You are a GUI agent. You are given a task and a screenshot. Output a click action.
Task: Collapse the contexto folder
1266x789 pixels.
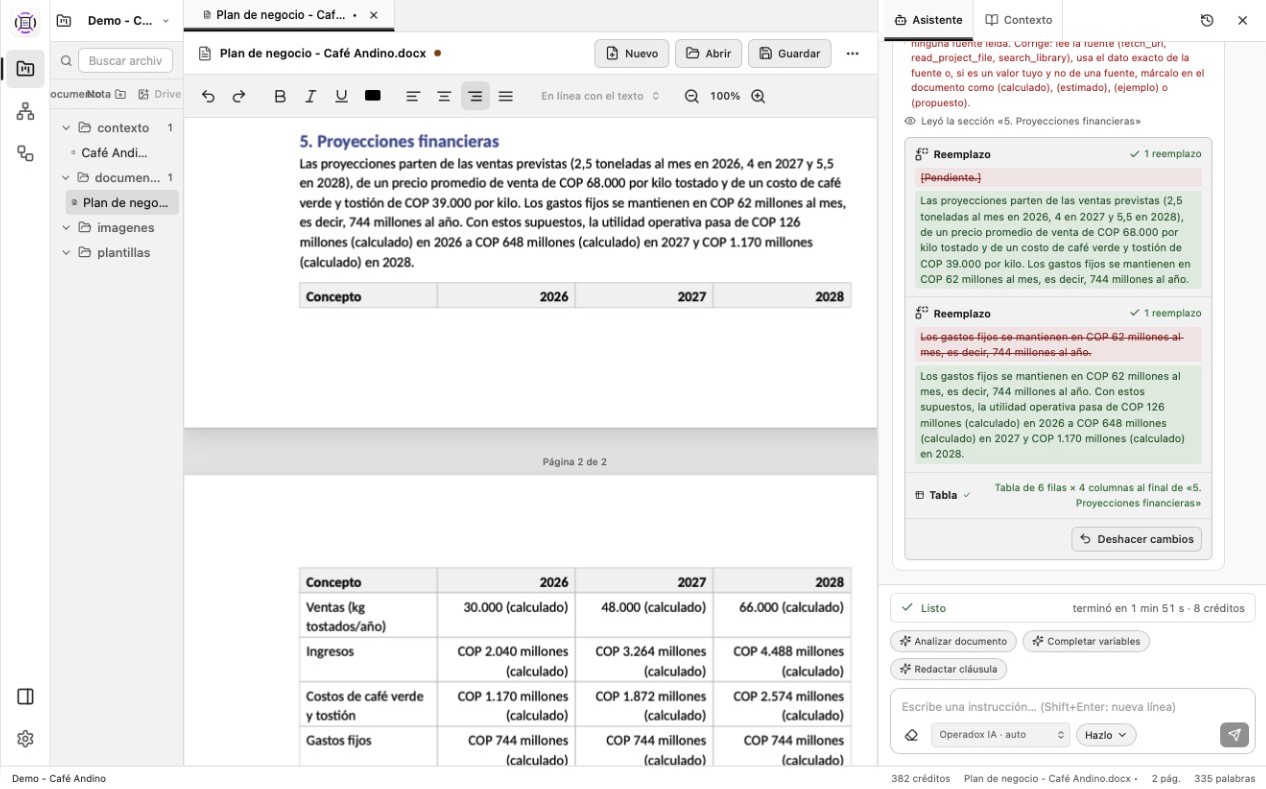[x=66, y=128]
